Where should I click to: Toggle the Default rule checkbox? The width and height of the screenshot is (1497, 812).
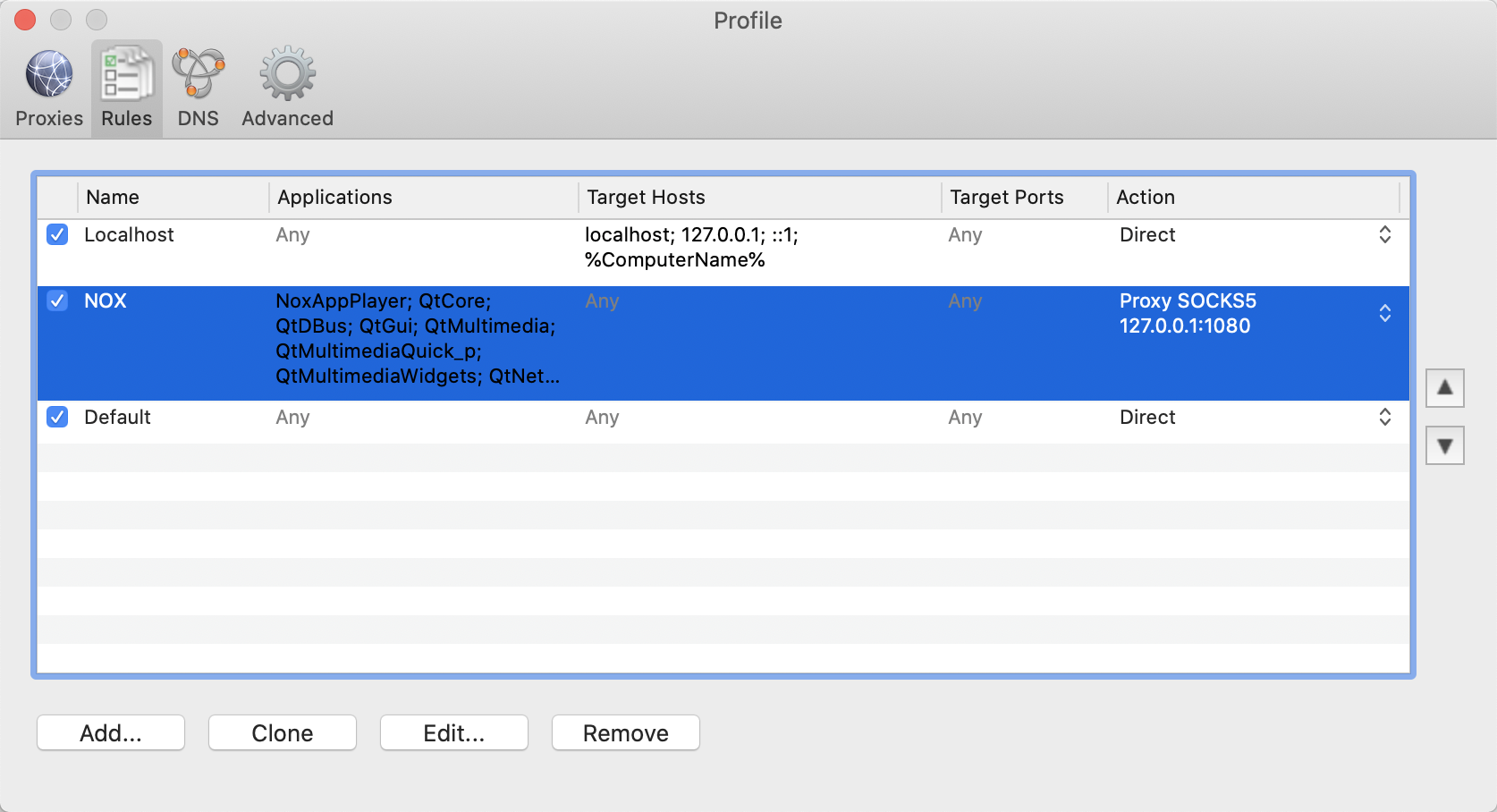(57, 417)
